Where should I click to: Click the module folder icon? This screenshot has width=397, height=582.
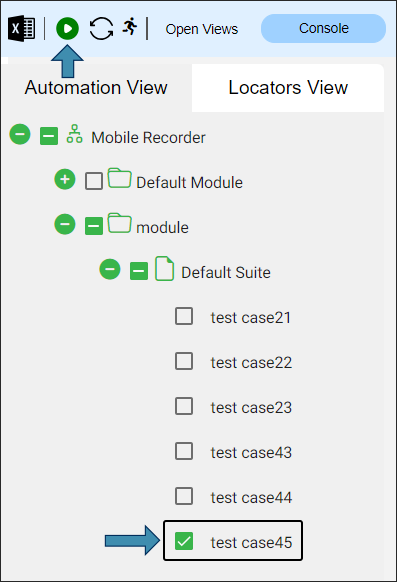[x=119, y=223]
